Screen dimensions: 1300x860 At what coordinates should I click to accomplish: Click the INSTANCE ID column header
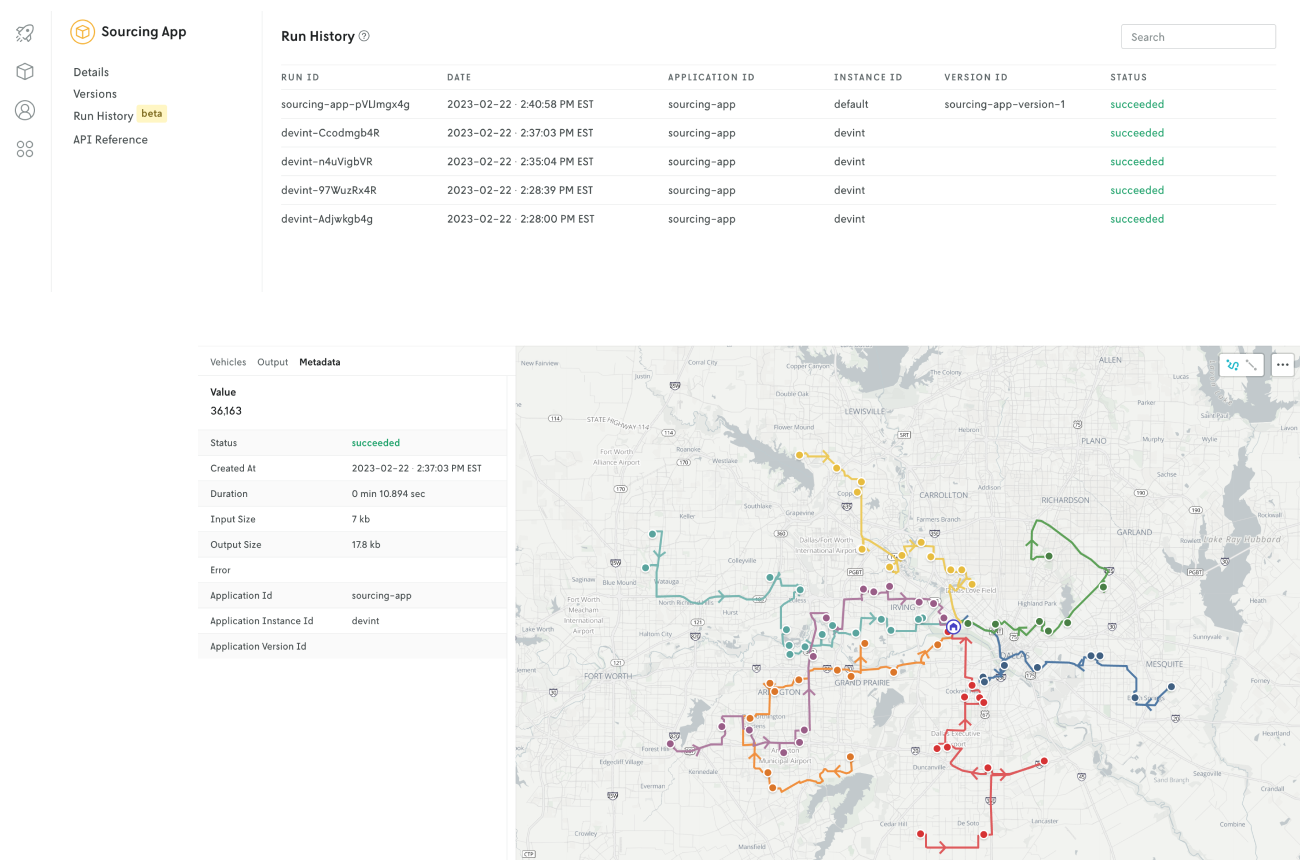coord(868,77)
